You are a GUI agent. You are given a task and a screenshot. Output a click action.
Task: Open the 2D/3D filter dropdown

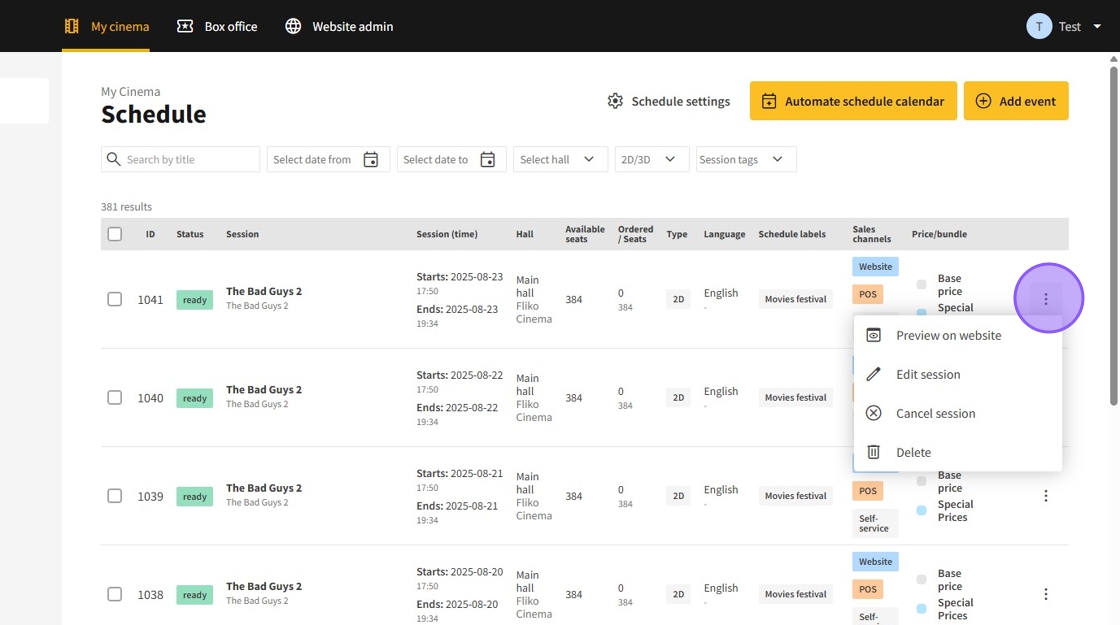click(x=651, y=160)
